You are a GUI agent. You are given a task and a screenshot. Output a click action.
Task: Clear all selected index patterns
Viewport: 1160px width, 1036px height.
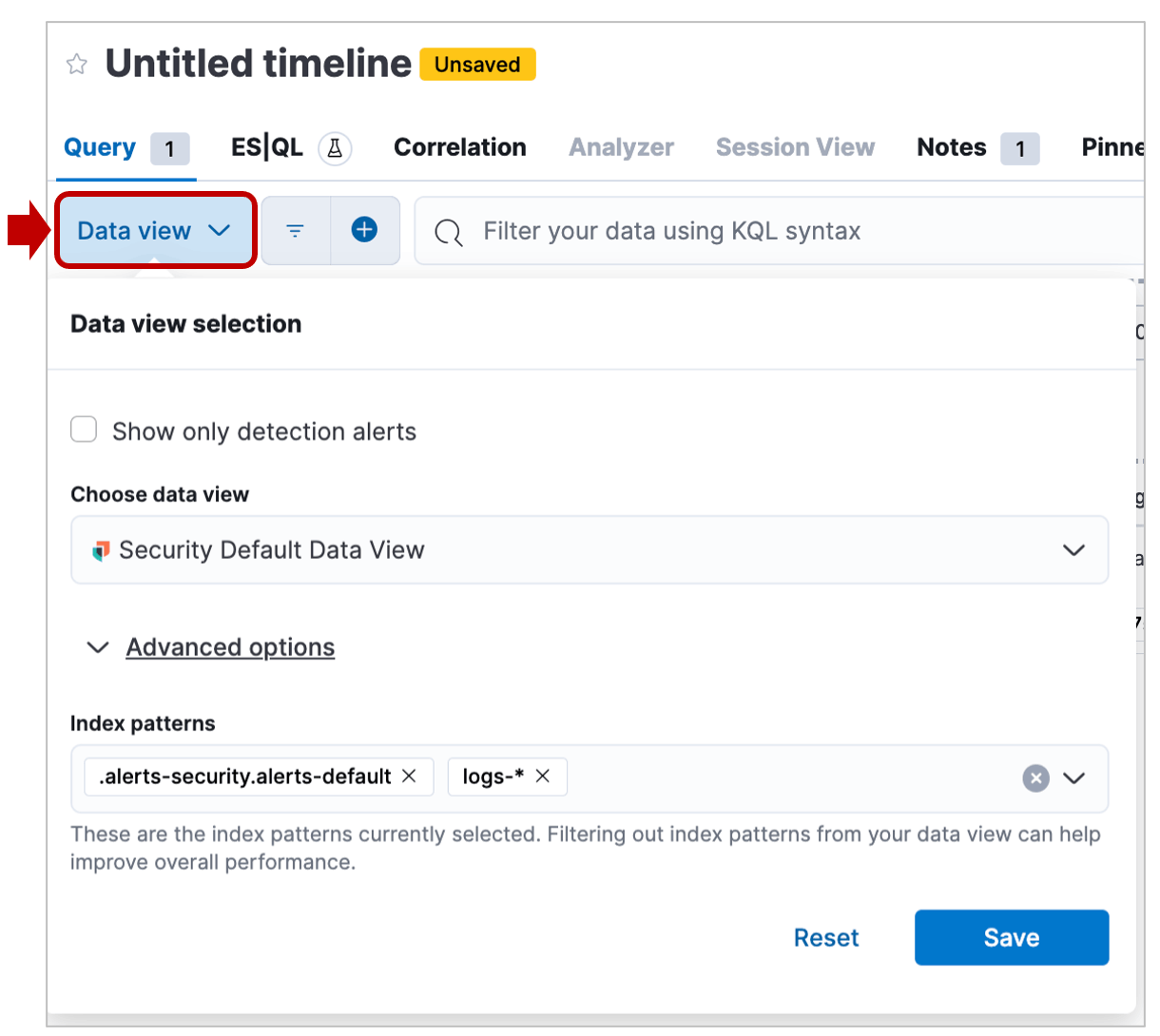[1035, 778]
